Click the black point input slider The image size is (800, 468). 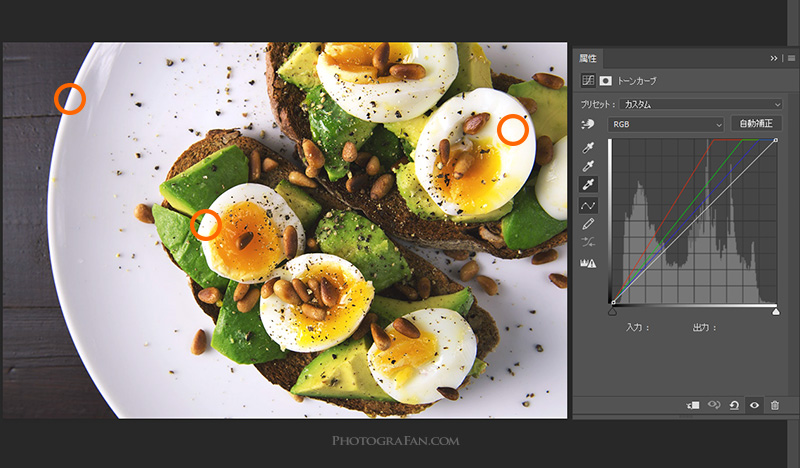click(613, 311)
